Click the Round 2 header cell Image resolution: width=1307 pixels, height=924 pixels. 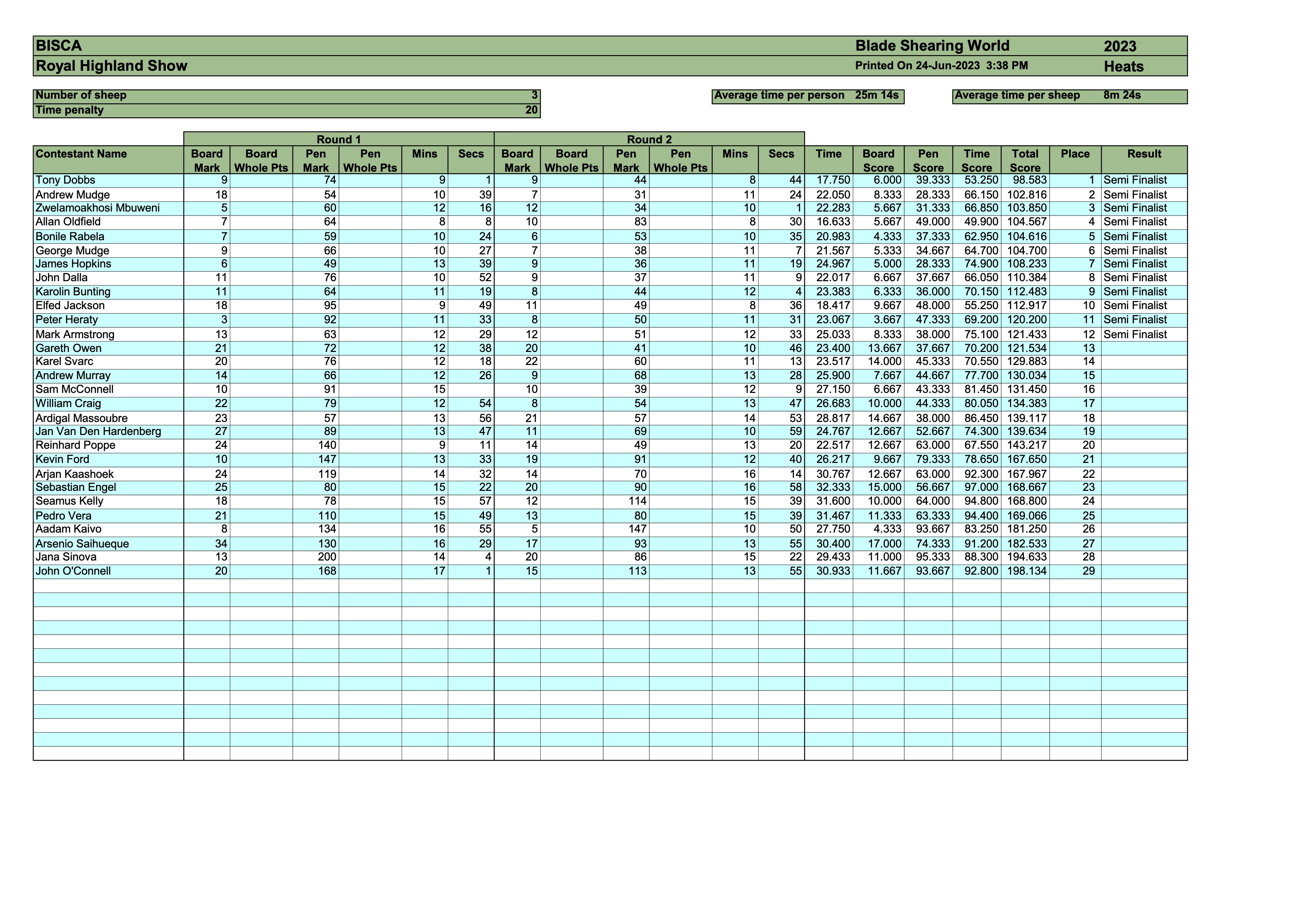point(649,139)
